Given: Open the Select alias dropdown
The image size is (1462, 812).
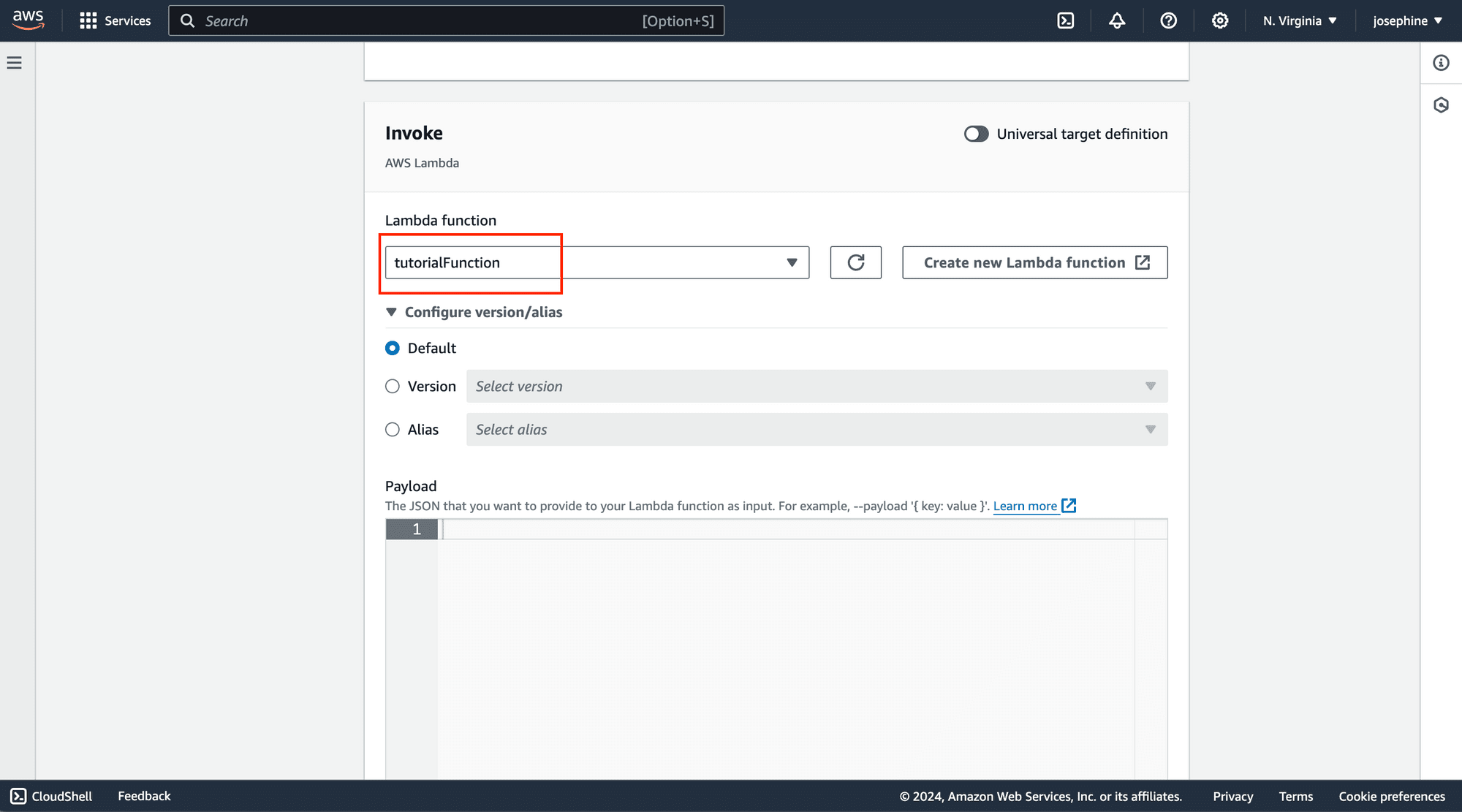Looking at the screenshot, I should [817, 430].
